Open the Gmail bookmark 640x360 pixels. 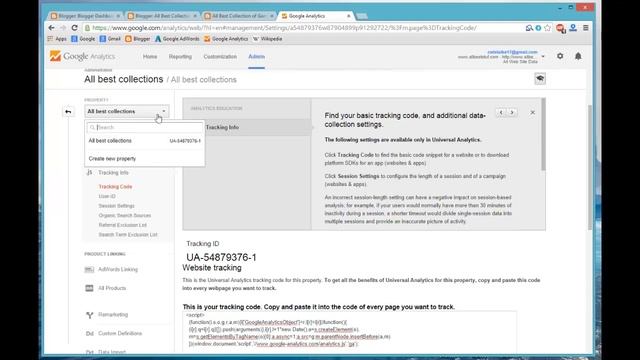click(x=110, y=39)
